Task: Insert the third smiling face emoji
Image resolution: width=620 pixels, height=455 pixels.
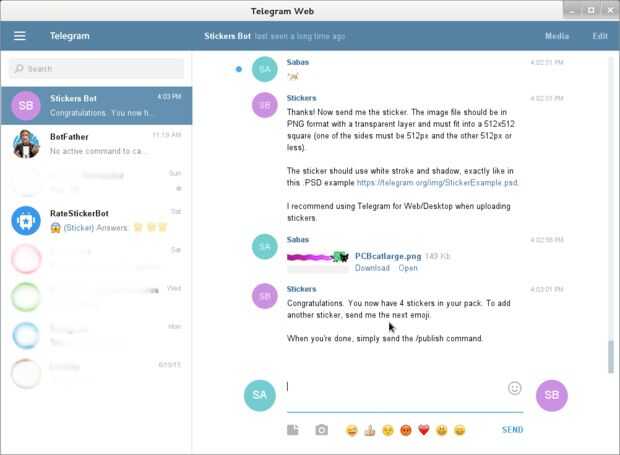Action: point(388,430)
